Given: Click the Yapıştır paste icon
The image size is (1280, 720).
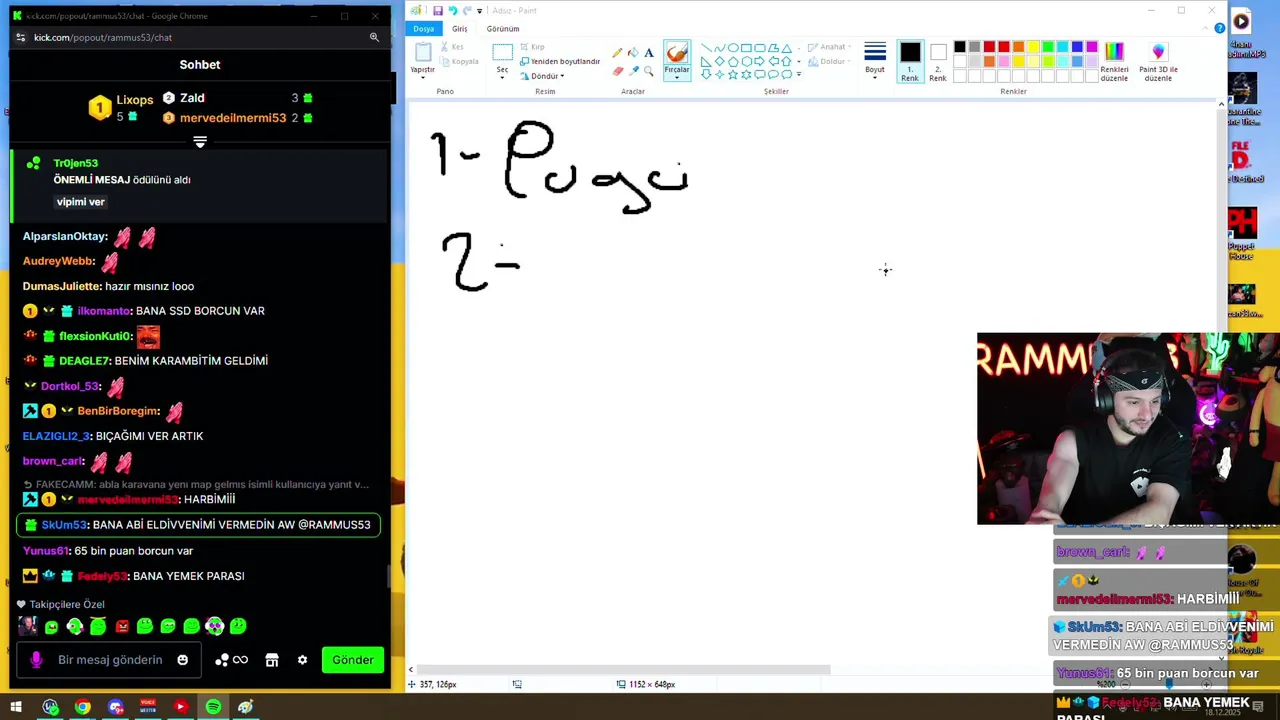Looking at the screenshot, I should 423,53.
